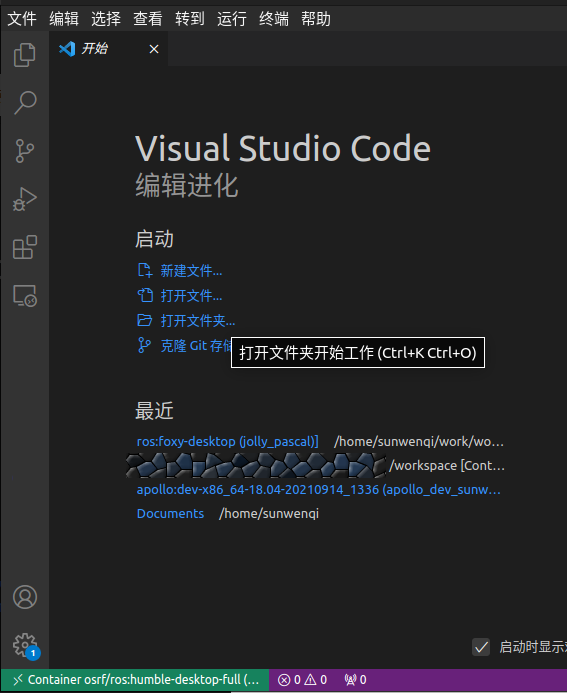Open recent apollo:dev-x86_64-18.04 container entry
Image resolution: width=567 pixels, height=693 pixels.
319,490
